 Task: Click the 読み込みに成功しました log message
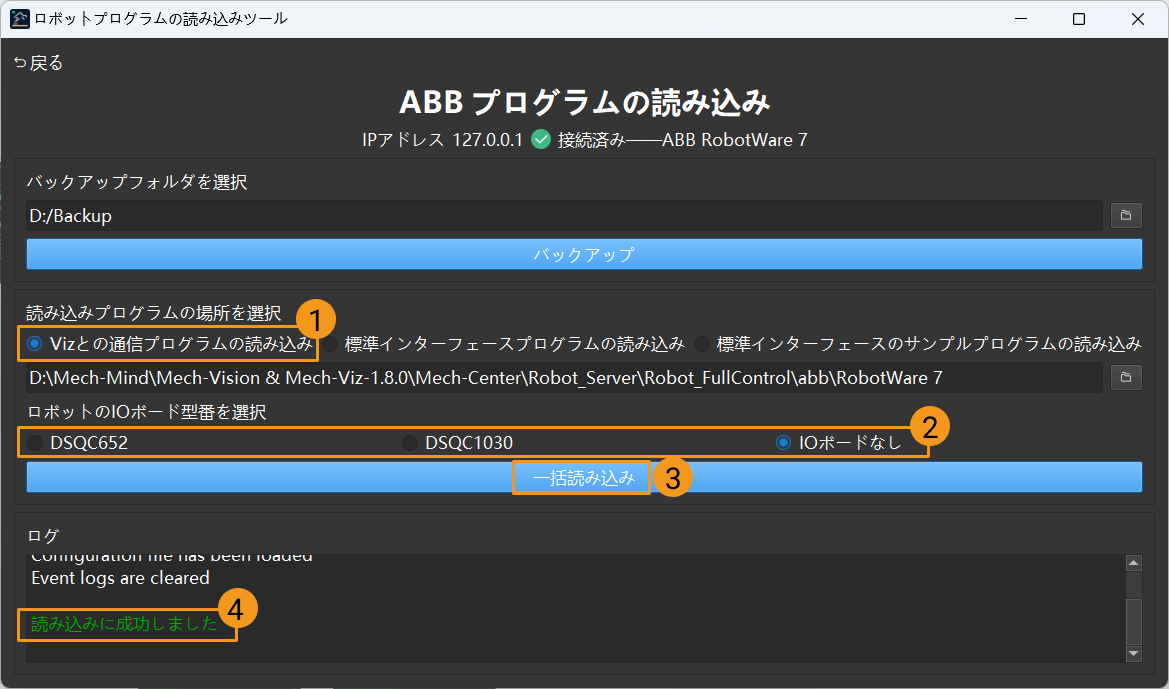click(125, 624)
